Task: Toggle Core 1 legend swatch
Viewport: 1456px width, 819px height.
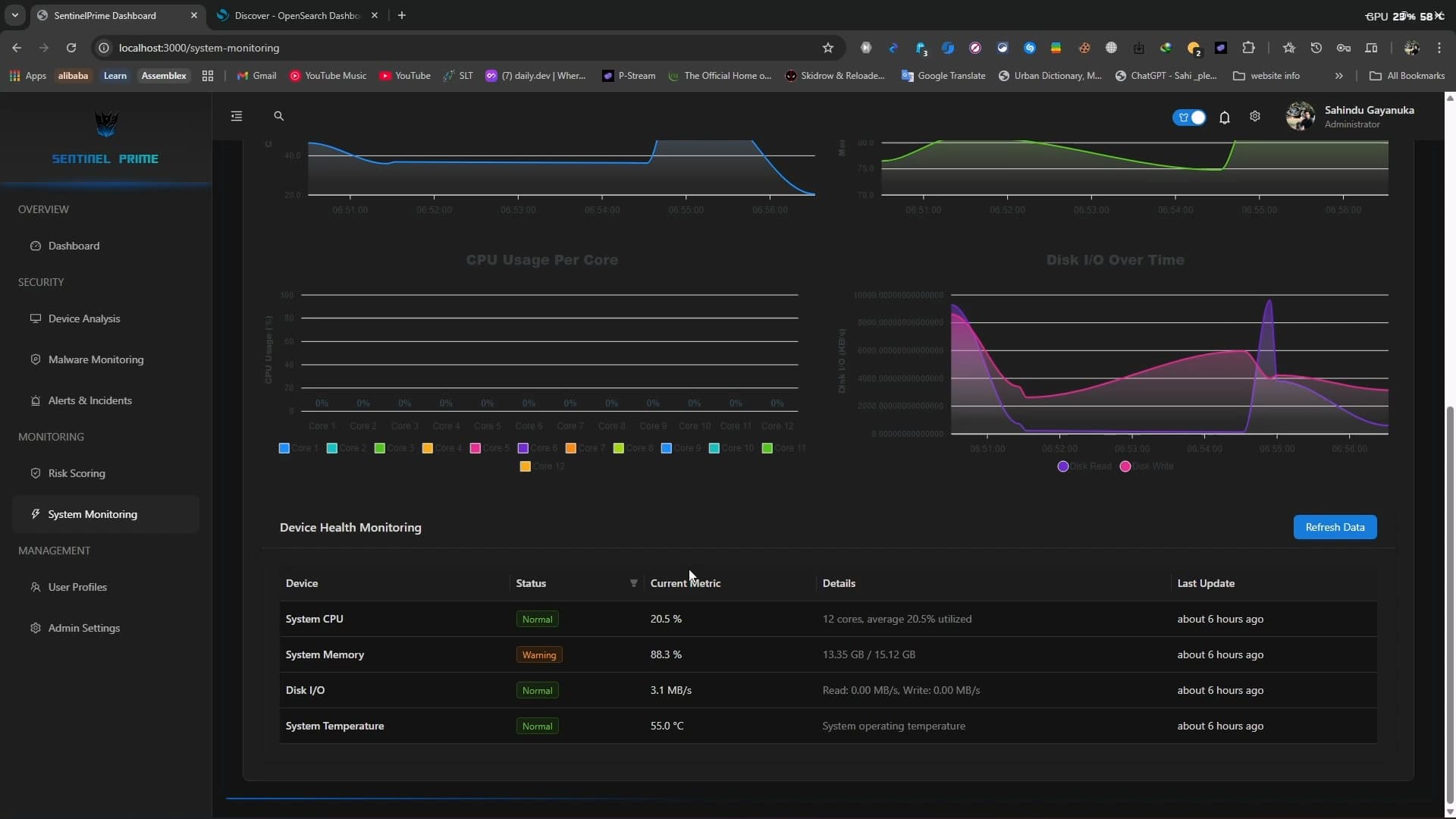Action: tap(284, 448)
